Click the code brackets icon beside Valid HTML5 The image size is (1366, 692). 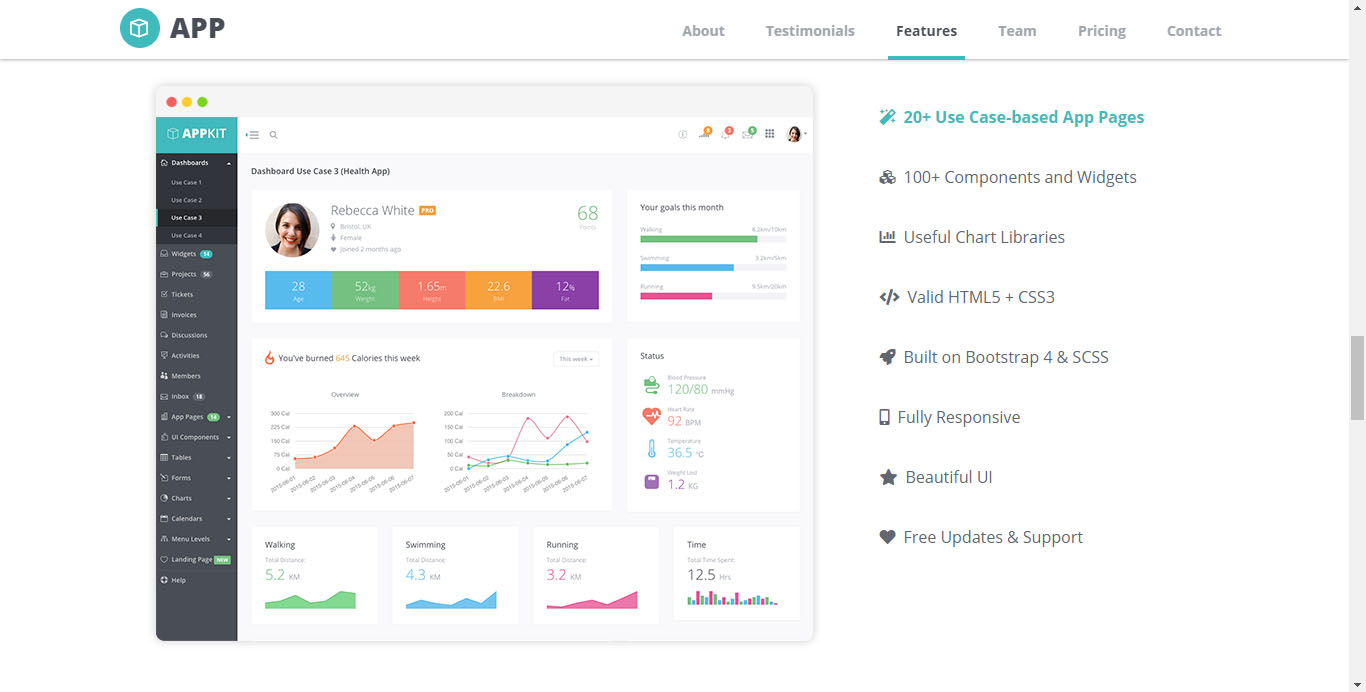click(889, 297)
